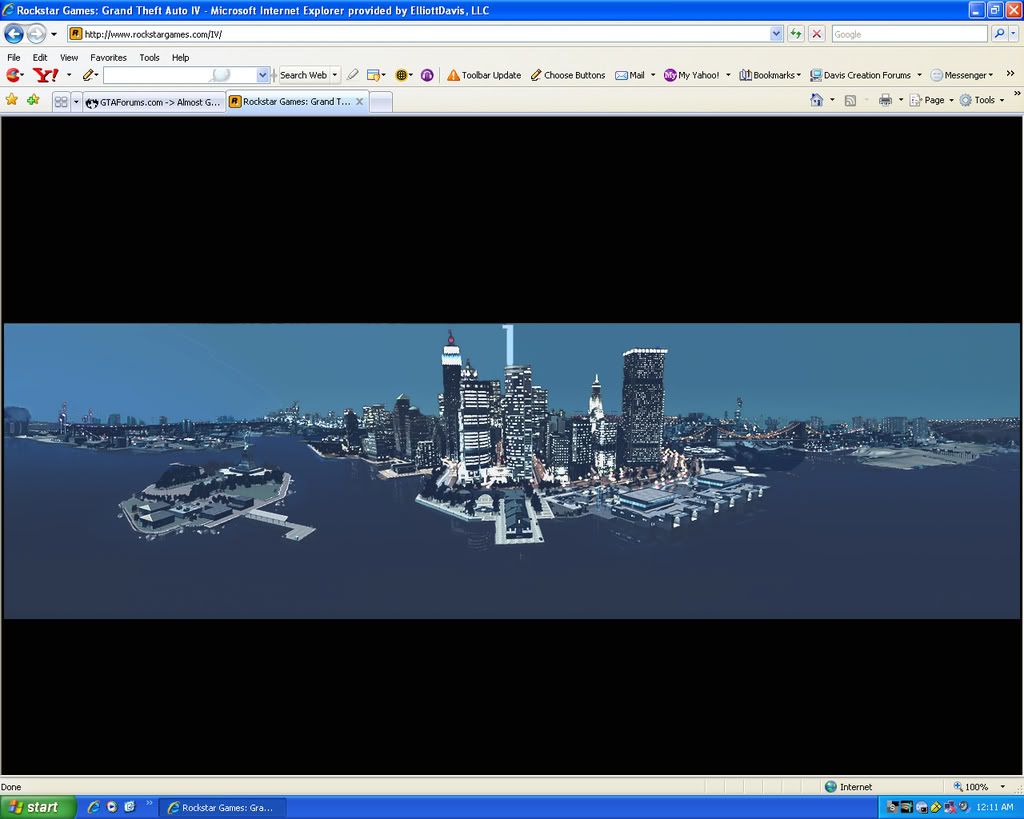Image resolution: width=1024 pixels, height=819 pixels.
Task: Click the Yahoo! logo on toolbar
Action: [x=46, y=75]
